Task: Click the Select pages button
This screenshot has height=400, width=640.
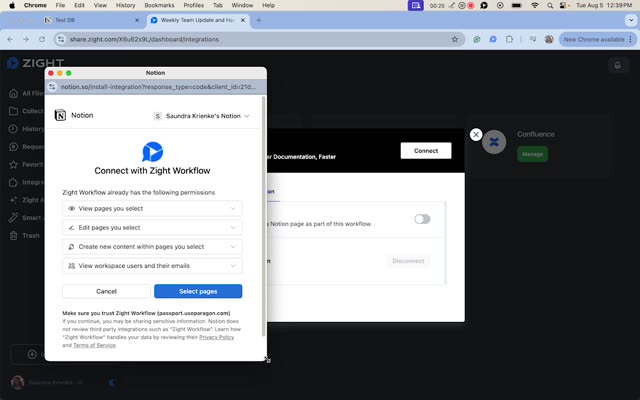Action: 198,291
